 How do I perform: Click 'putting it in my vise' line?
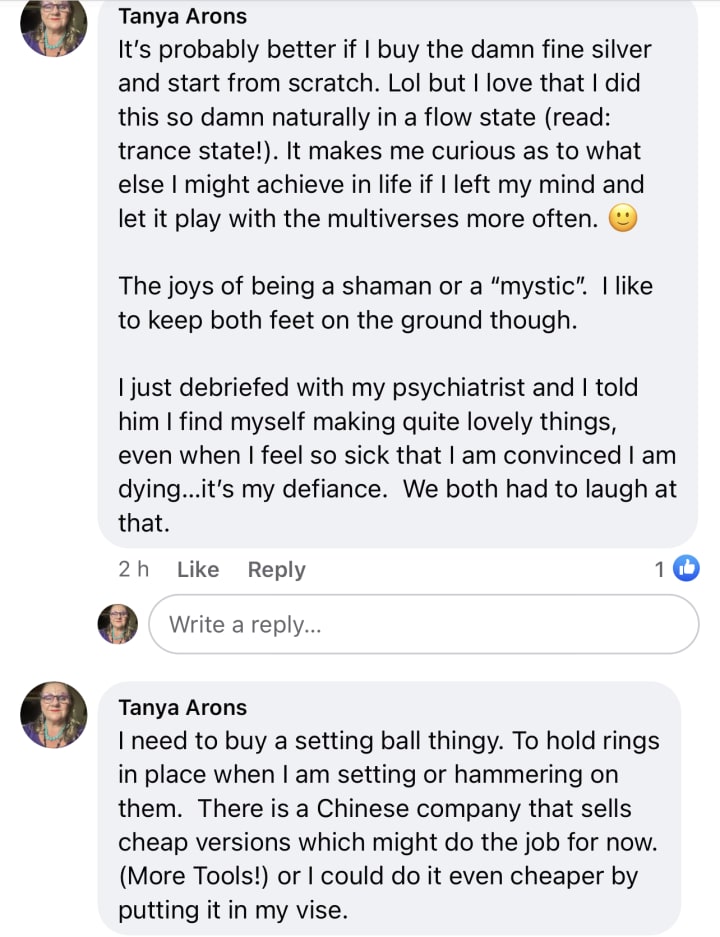click(x=230, y=911)
